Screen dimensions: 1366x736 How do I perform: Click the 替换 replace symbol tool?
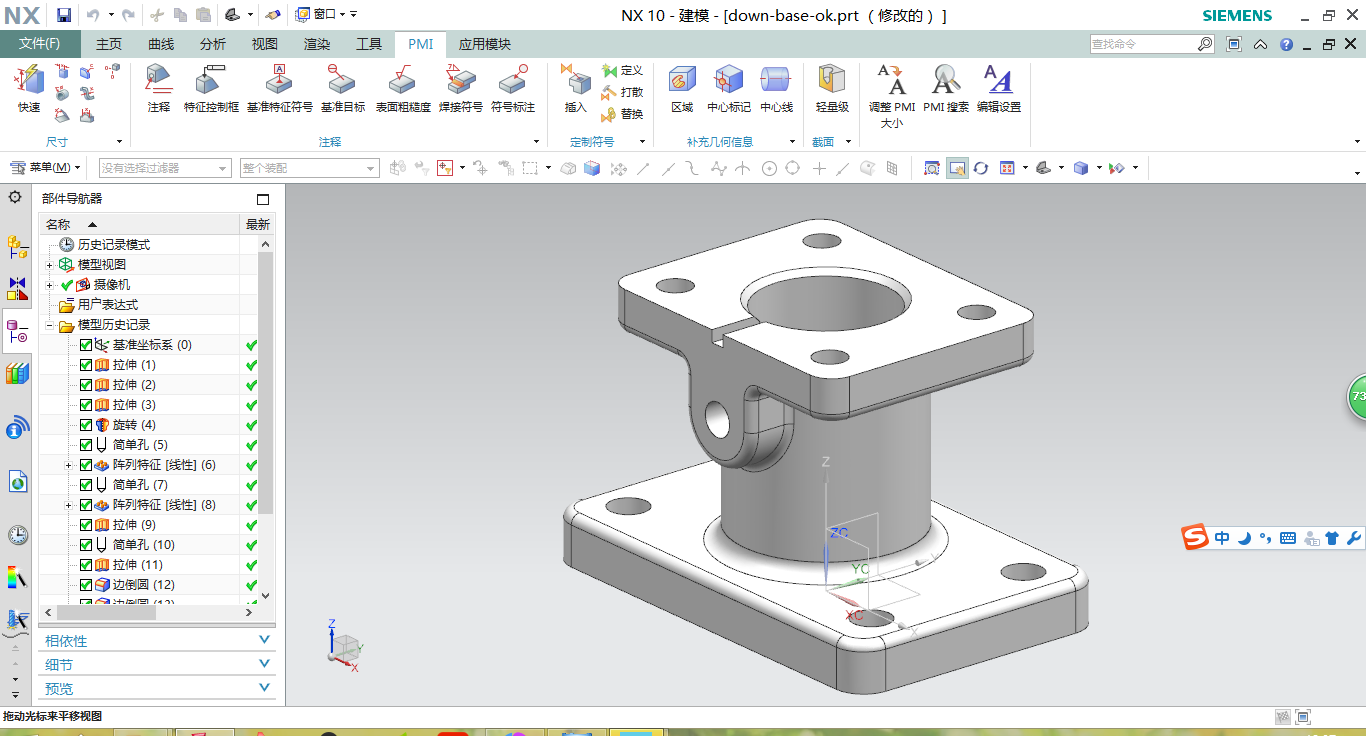tap(622, 114)
